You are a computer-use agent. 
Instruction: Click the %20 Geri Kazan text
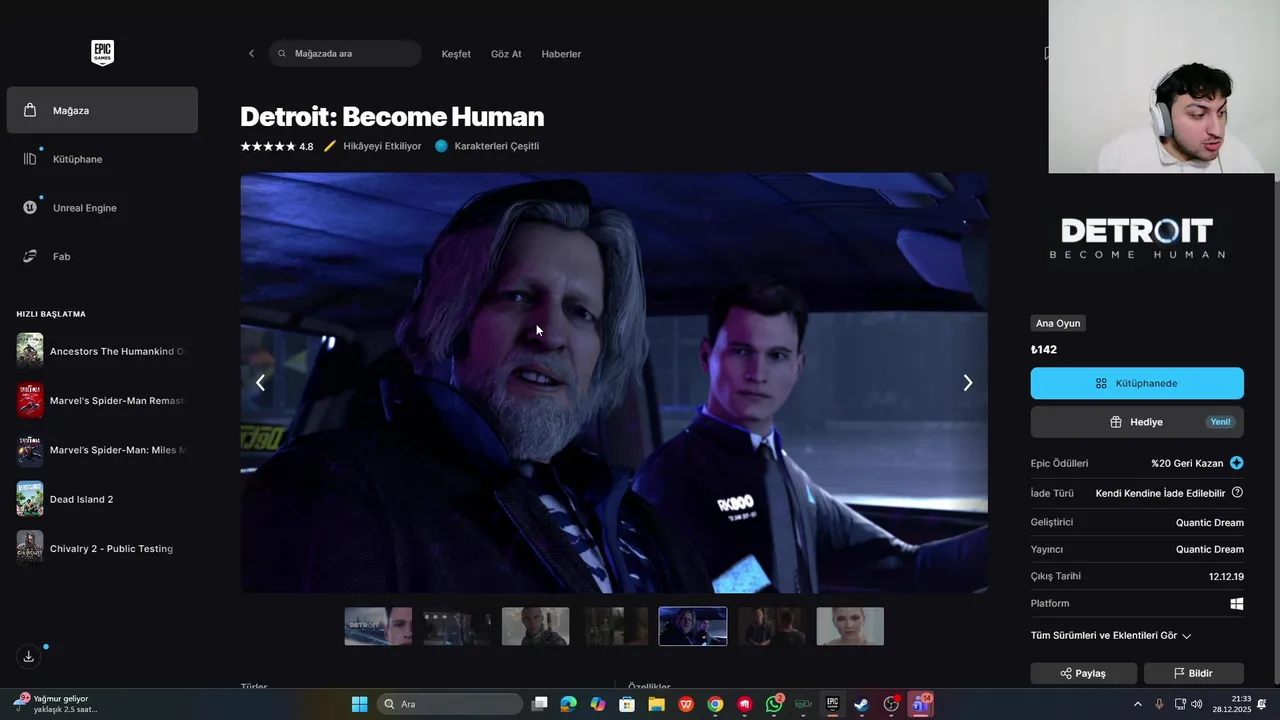point(1187,463)
